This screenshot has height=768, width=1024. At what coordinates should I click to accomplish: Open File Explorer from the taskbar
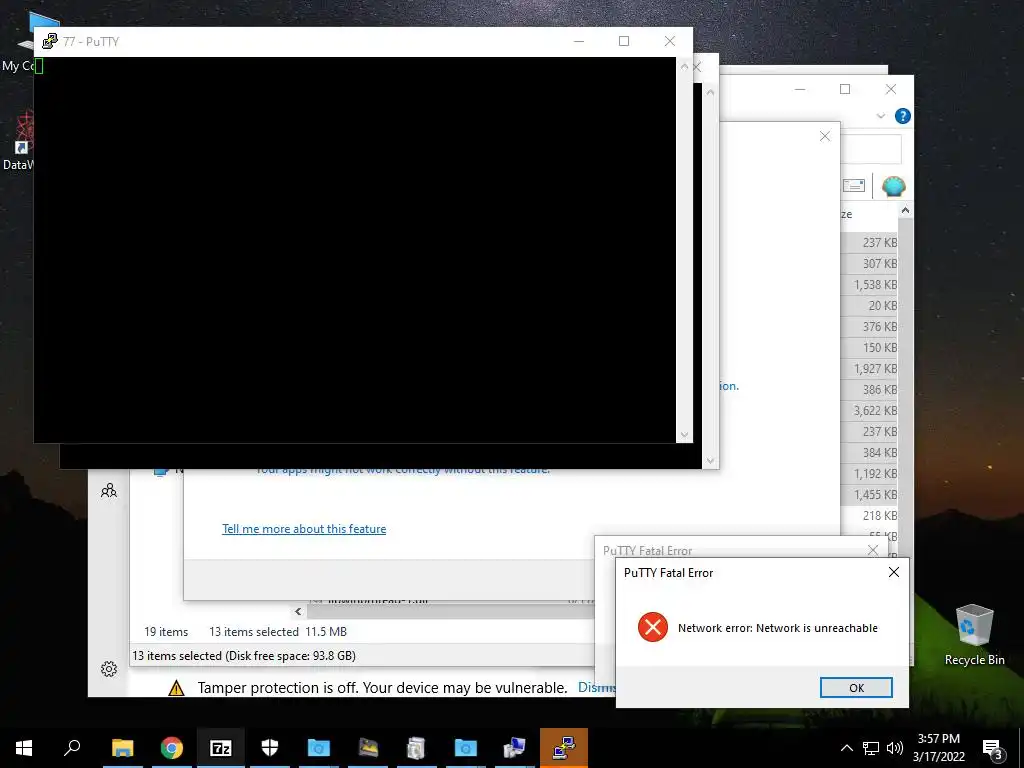tap(122, 748)
